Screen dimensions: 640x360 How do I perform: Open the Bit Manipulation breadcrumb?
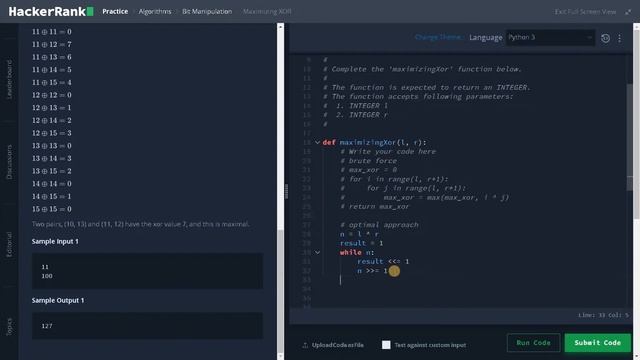(207, 11)
